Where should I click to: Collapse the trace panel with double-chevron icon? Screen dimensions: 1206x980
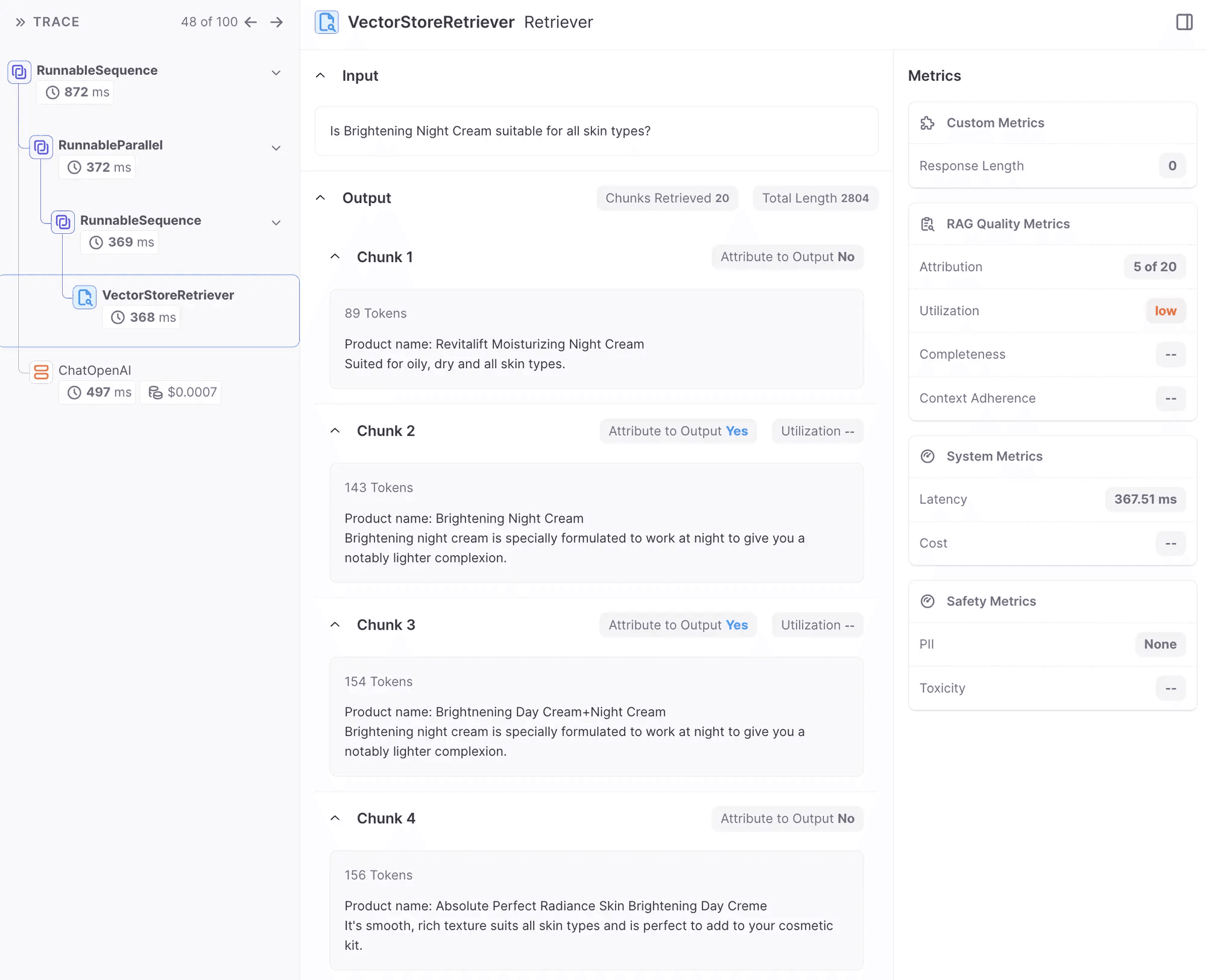(21, 22)
